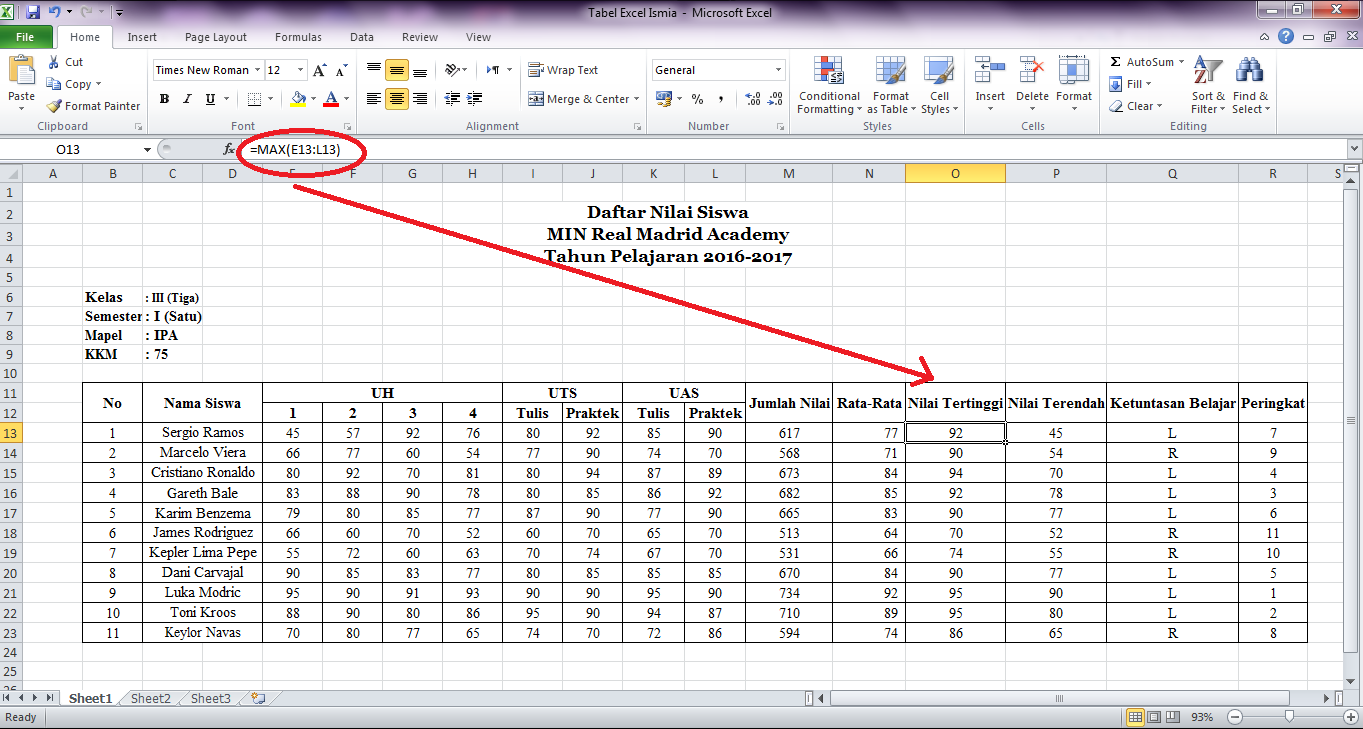Screen dimensions: 1363x729
Task: Open Find & Select tool
Action: 1250,86
